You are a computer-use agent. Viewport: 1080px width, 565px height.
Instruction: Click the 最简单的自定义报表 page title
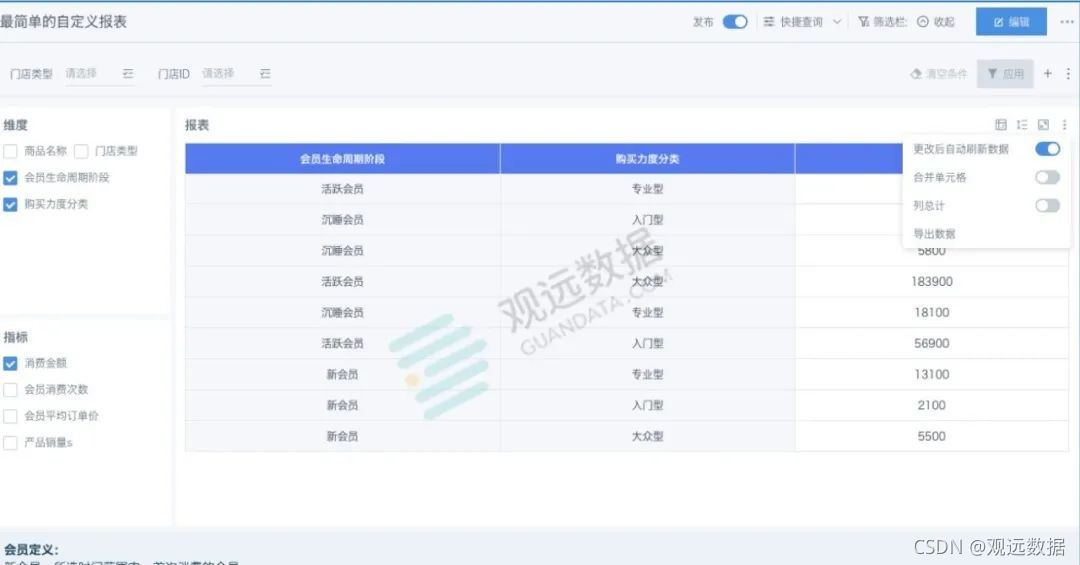click(63, 21)
